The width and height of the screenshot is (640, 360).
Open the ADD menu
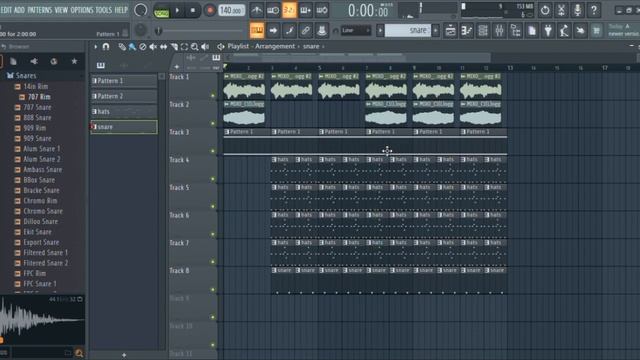coord(19,10)
